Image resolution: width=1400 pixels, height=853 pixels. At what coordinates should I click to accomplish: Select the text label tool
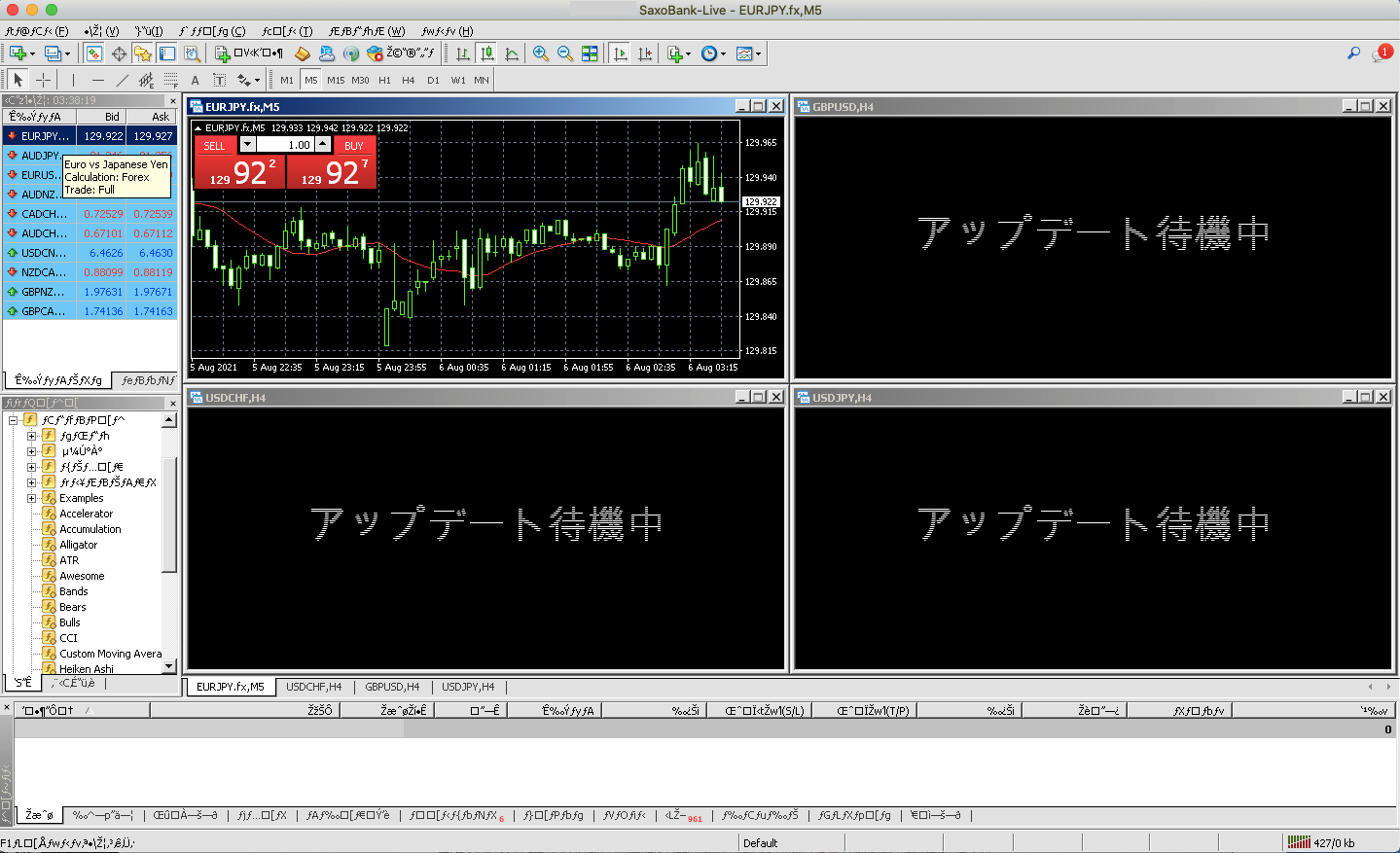219,80
